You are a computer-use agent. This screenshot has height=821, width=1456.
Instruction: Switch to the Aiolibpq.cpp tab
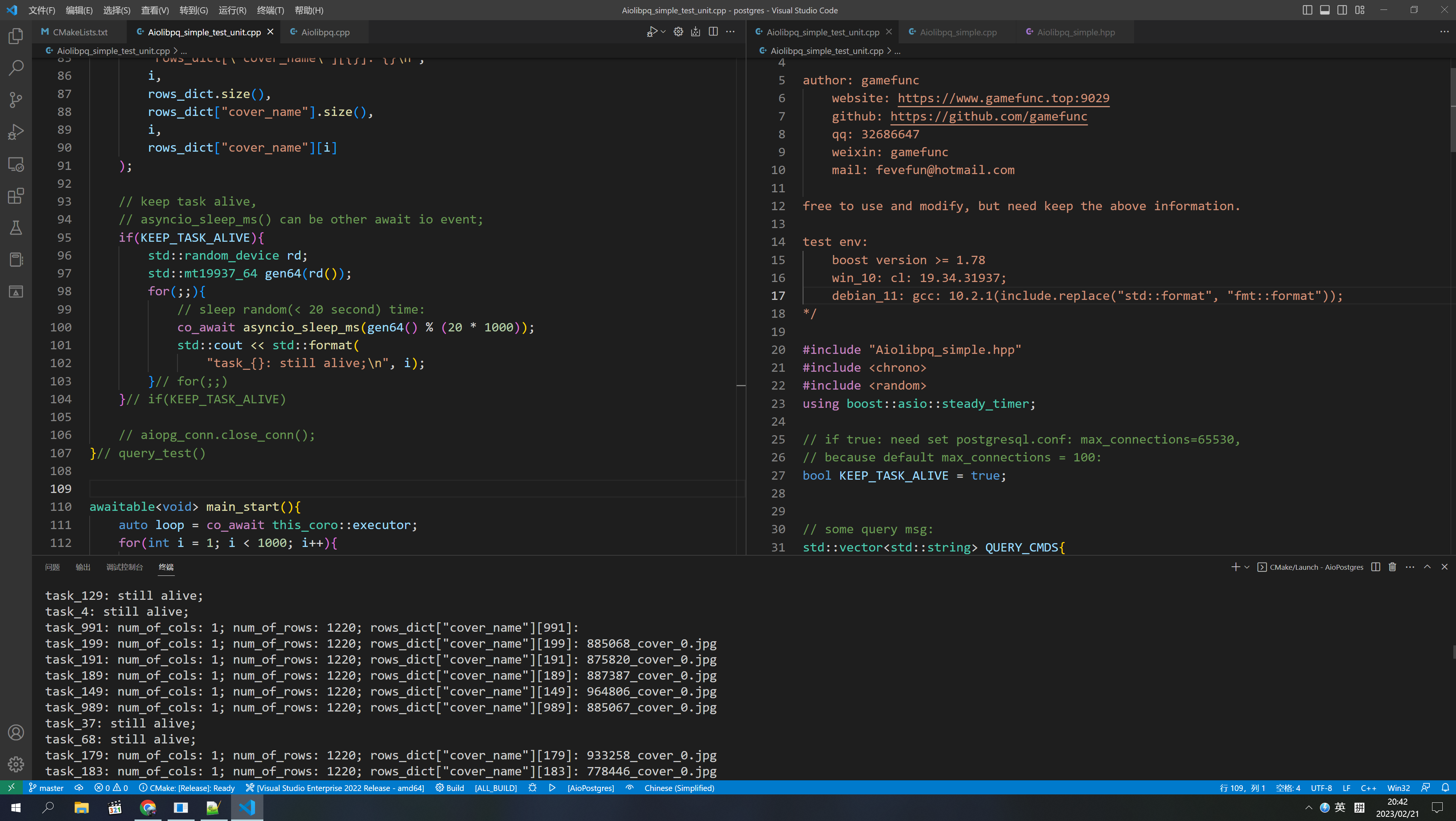coord(325,32)
